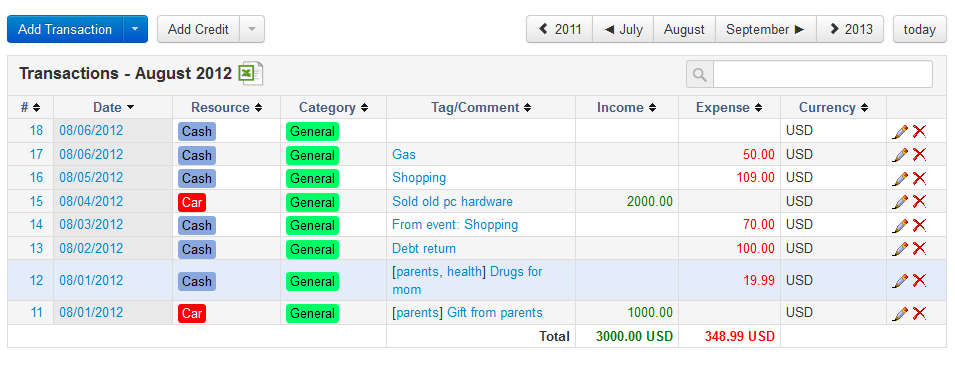Click the Add Credit button

(x=199, y=29)
